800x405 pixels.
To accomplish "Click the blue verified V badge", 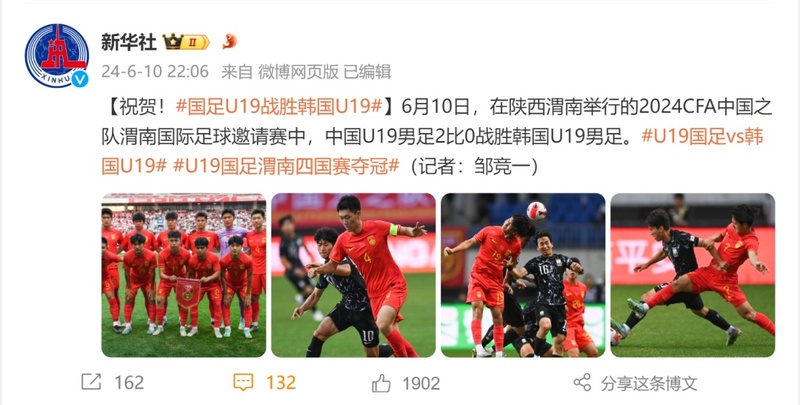I will pos(80,79).
